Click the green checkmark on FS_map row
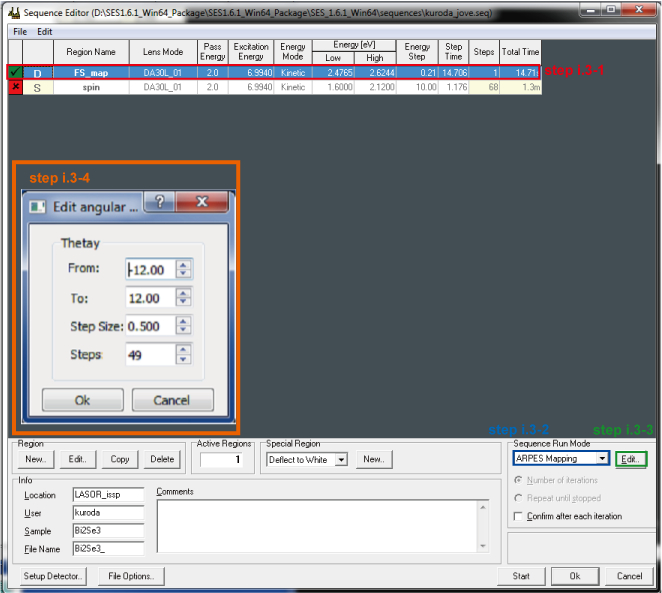 pyautogui.click(x=14, y=73)
